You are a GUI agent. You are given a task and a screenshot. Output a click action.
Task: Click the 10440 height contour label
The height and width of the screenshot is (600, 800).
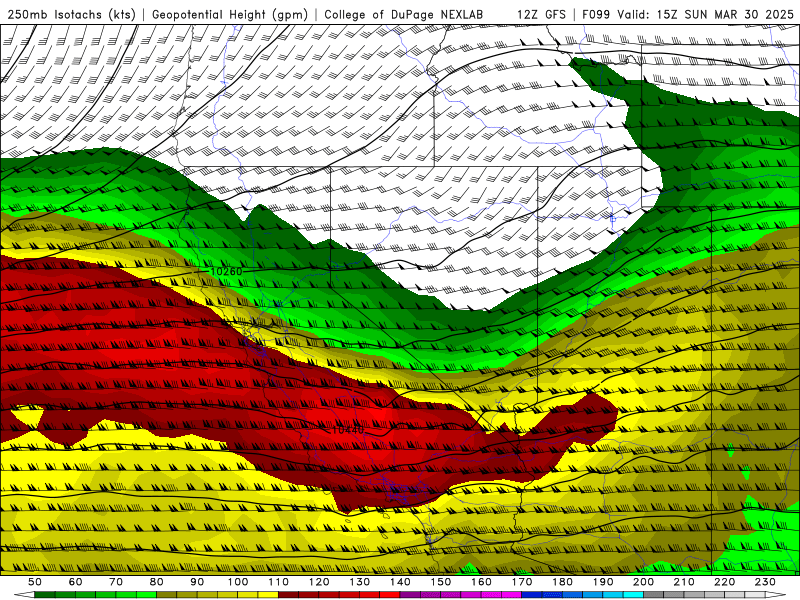tap(348, 430)
